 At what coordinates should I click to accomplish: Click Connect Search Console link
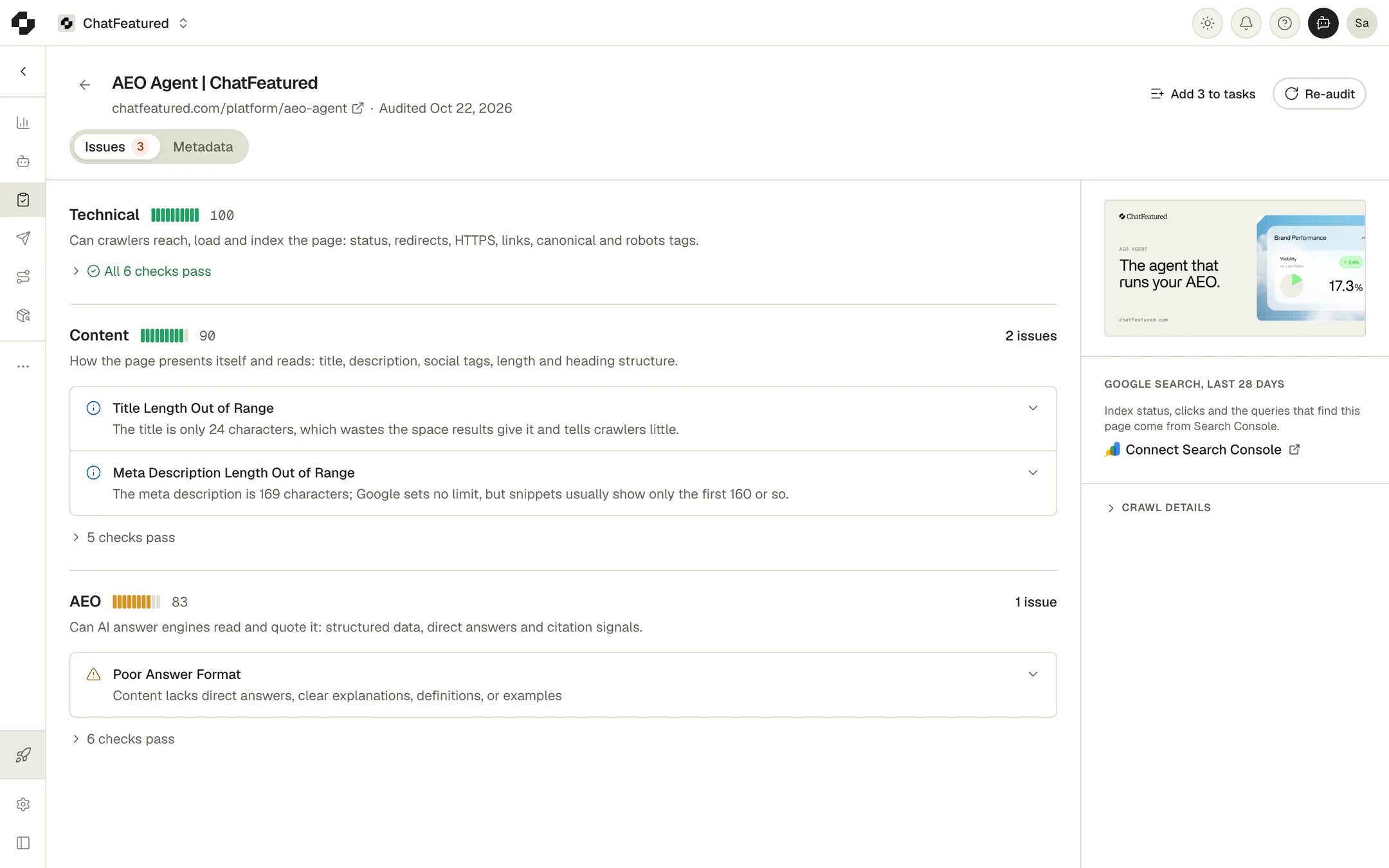(x=1203, y=449)
